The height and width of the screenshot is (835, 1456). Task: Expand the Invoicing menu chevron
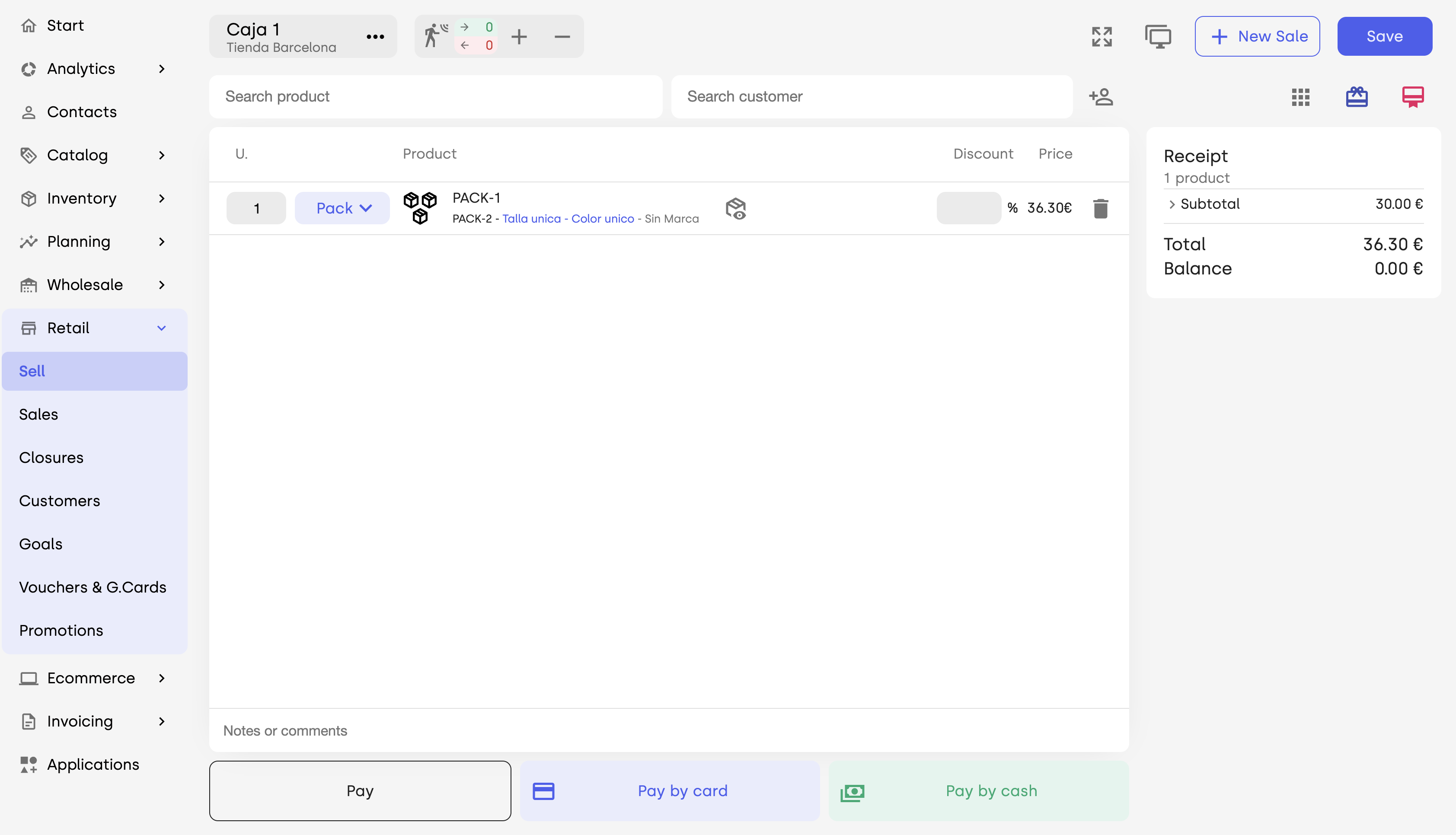click(162, 721)
